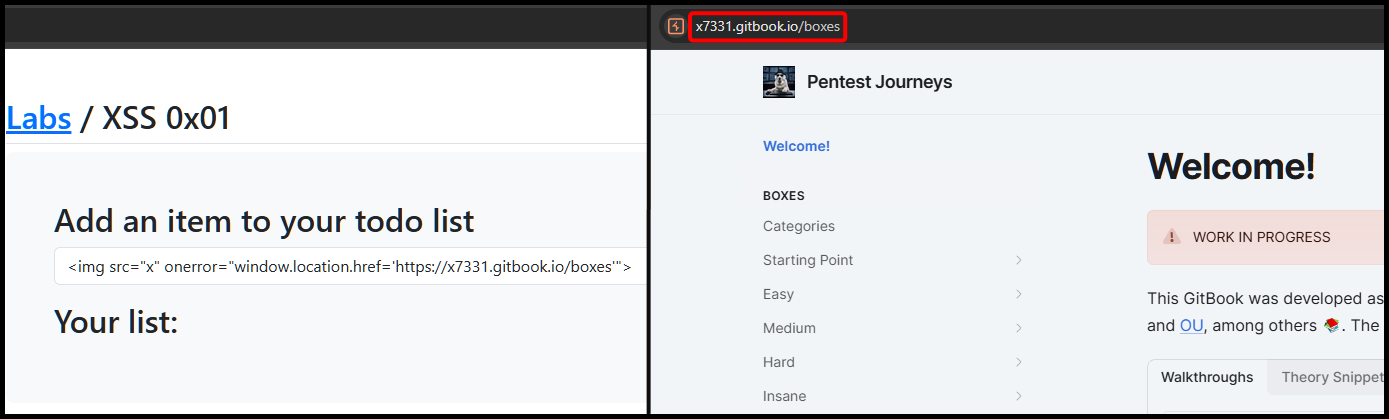
Task: Select the Starting Point sidebar label
Action: pyautogui.click(x=808, y=260)
